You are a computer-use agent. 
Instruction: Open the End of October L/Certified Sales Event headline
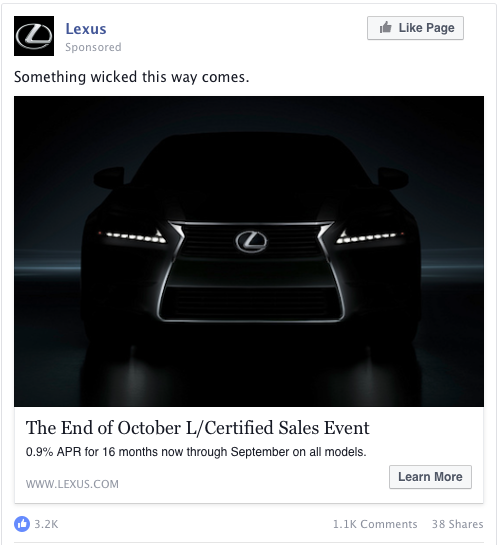(197, 428)
